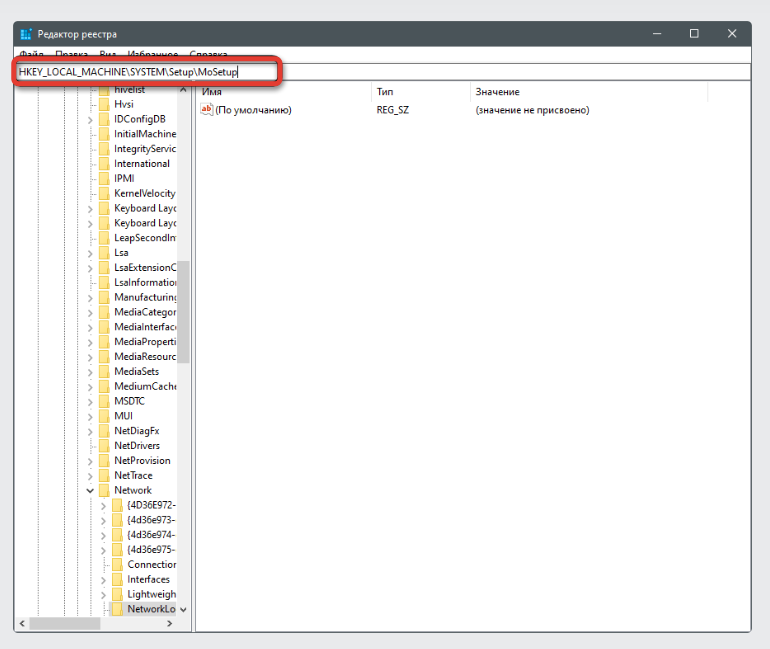Click the LeapSecondIn folder icon
This screenshot has height=649, width=770.
point(104,238)
